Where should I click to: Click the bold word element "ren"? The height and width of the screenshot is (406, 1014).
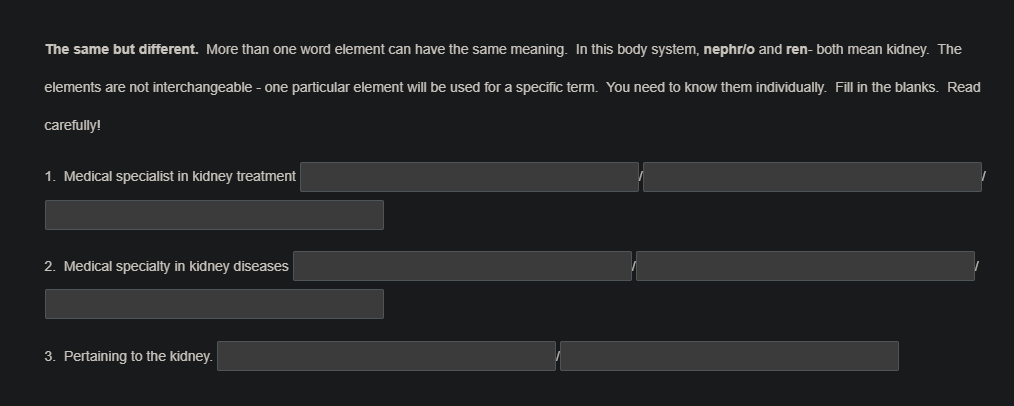coord(797,49)
